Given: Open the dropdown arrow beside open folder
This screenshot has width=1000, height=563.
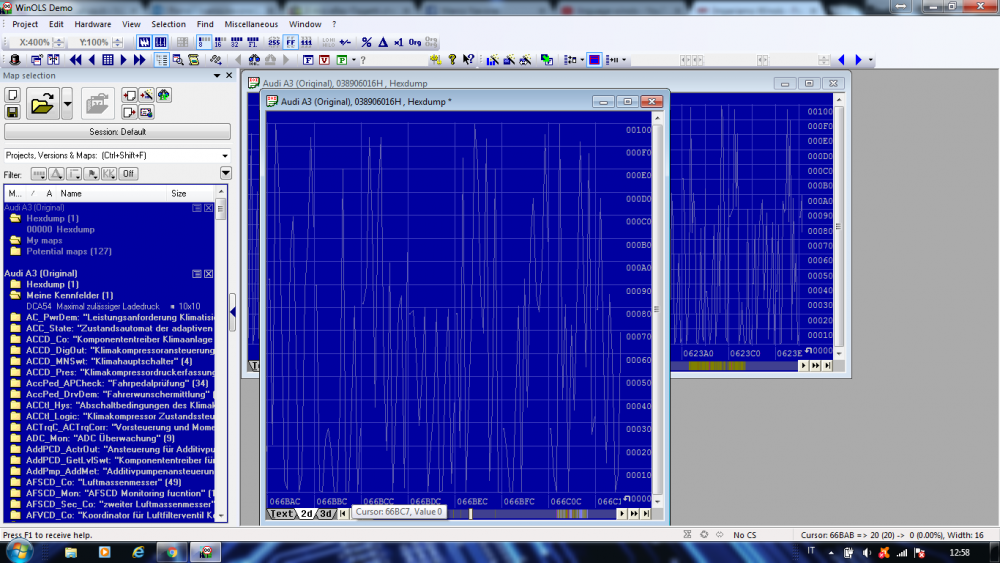Looking at the screenshot, I should (x=67, y=103).
